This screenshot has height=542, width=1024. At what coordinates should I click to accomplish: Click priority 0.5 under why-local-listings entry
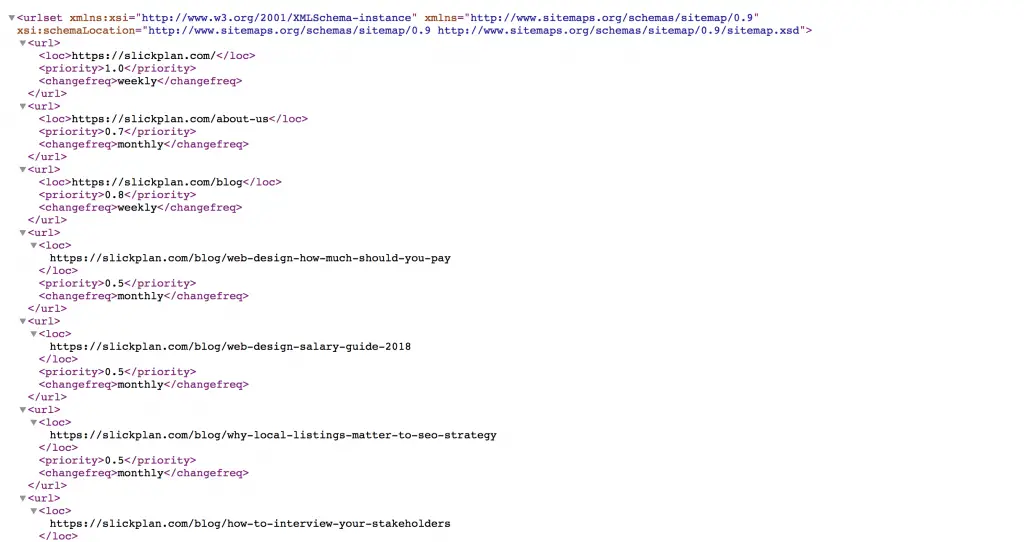(x=114, y=460)
